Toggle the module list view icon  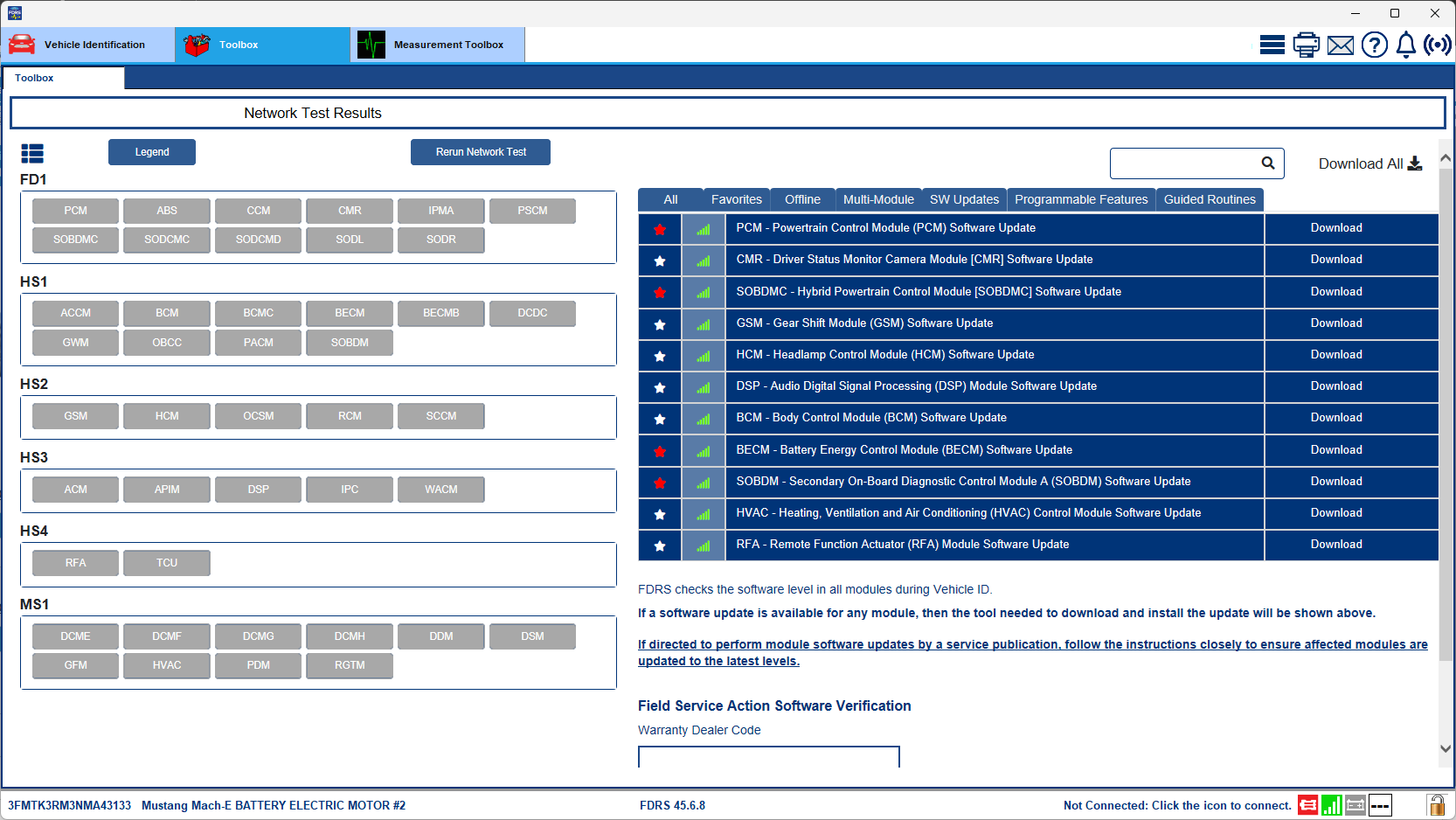point(32,154)
